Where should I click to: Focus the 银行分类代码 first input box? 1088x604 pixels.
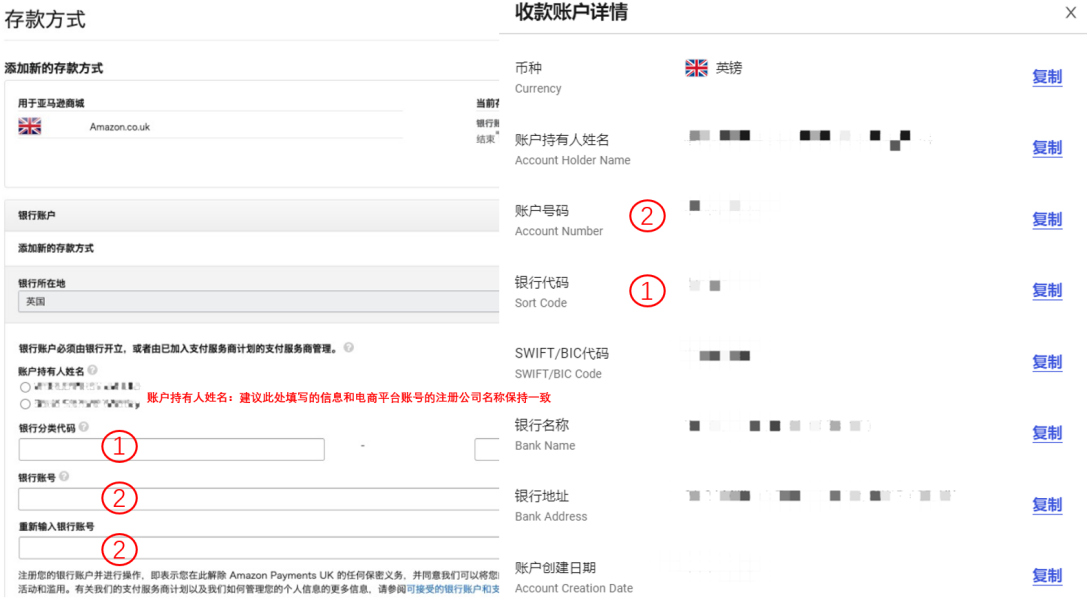pos(171,449)
